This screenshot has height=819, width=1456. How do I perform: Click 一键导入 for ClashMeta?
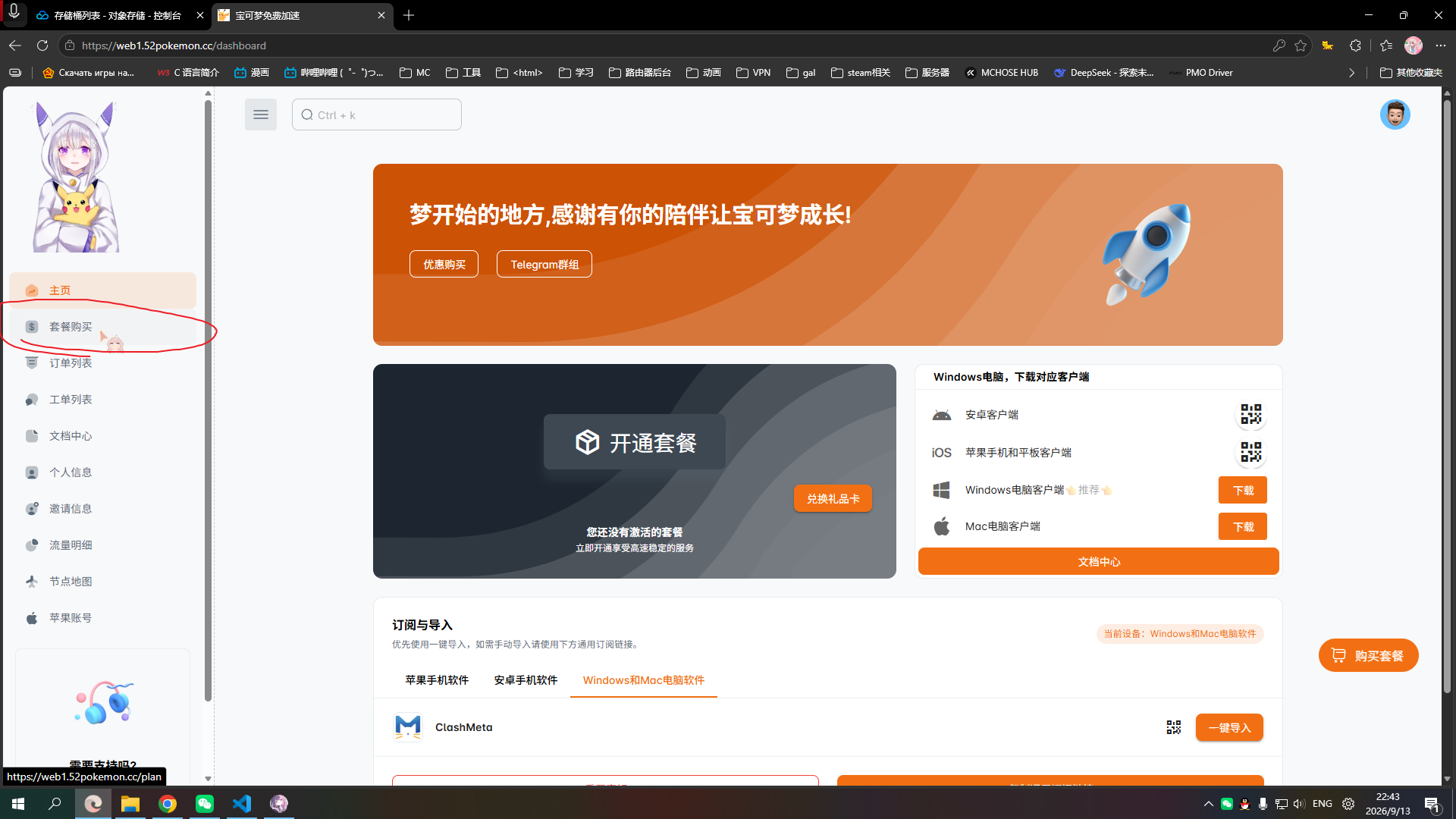[1229, 727]
